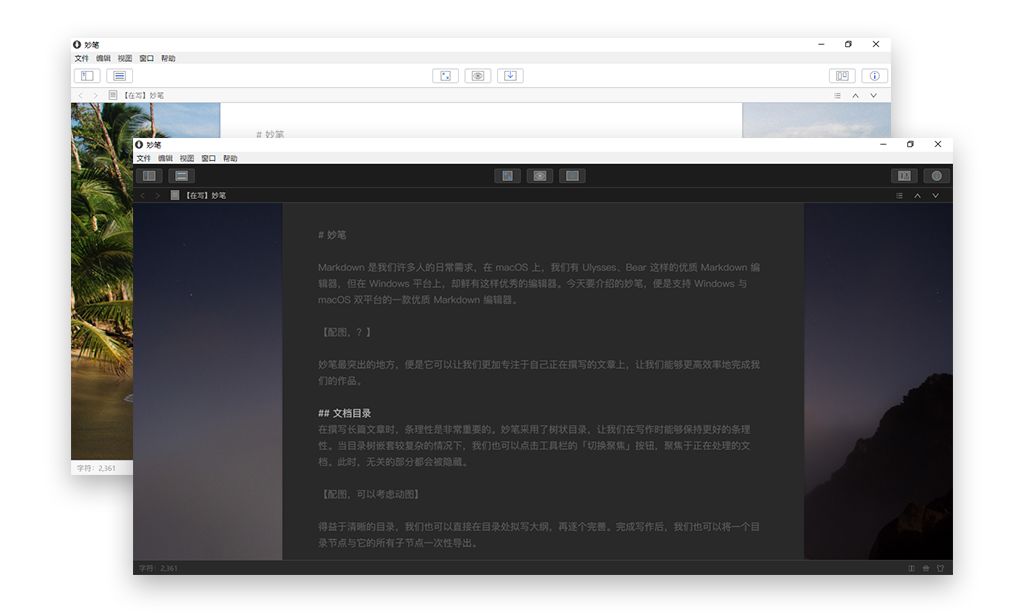Open 编辑 menu in front window
1023x613 pixels.
tap(165, 158)
